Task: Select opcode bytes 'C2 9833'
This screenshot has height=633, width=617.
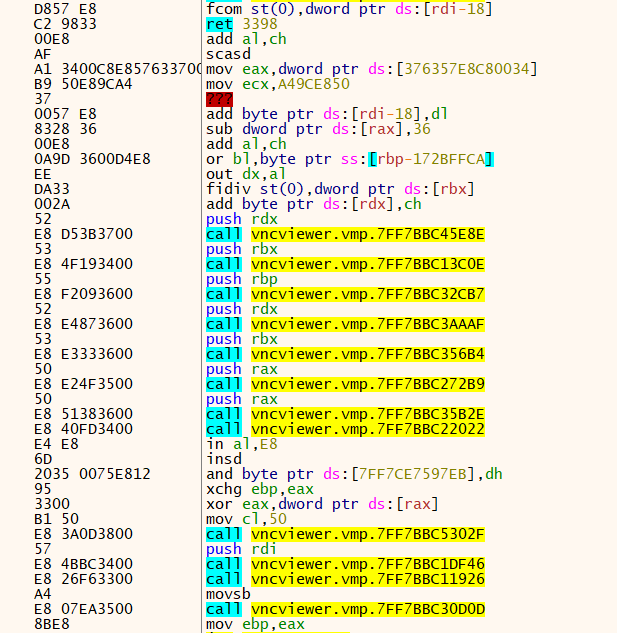Action: [65, 24]
